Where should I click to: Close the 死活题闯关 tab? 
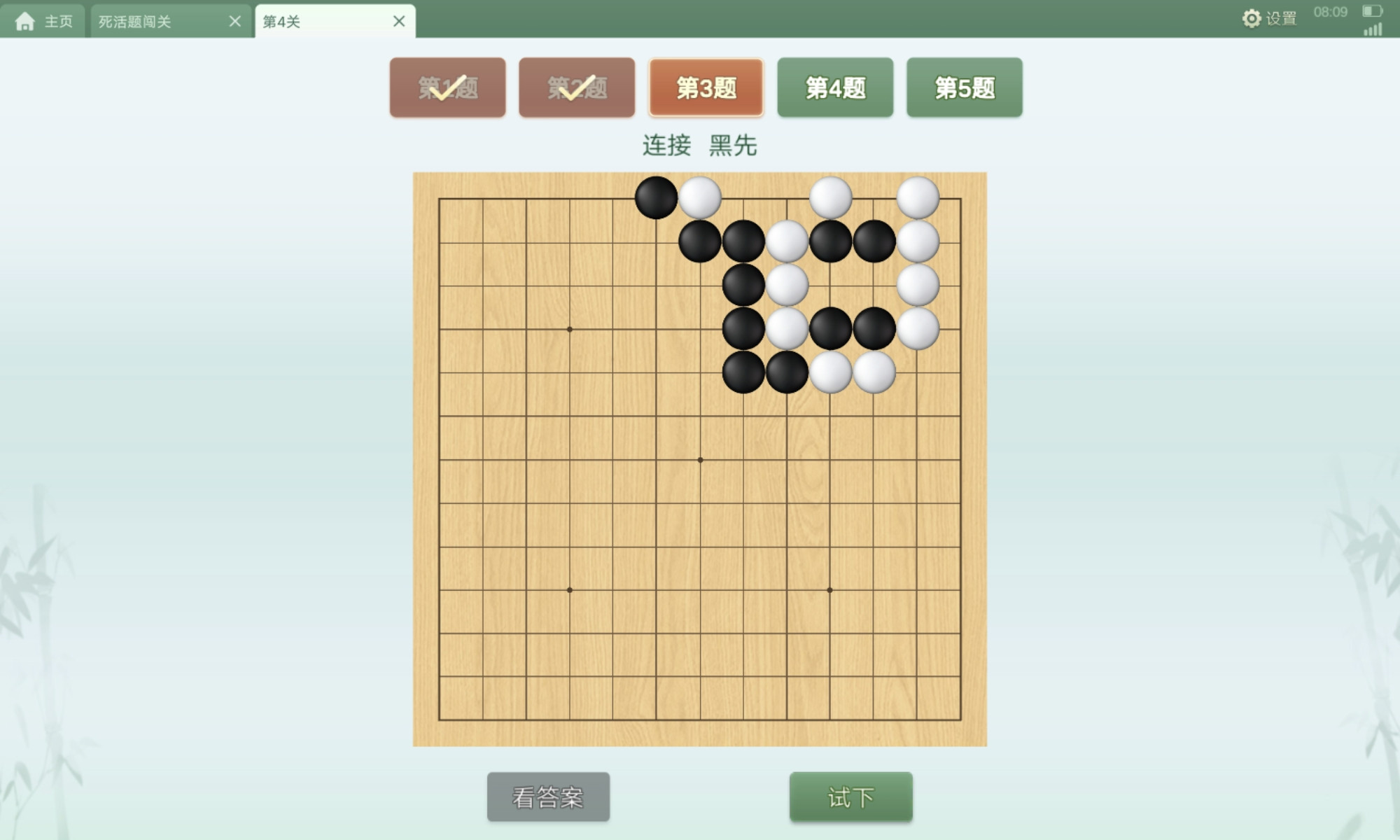coord(235,22)
